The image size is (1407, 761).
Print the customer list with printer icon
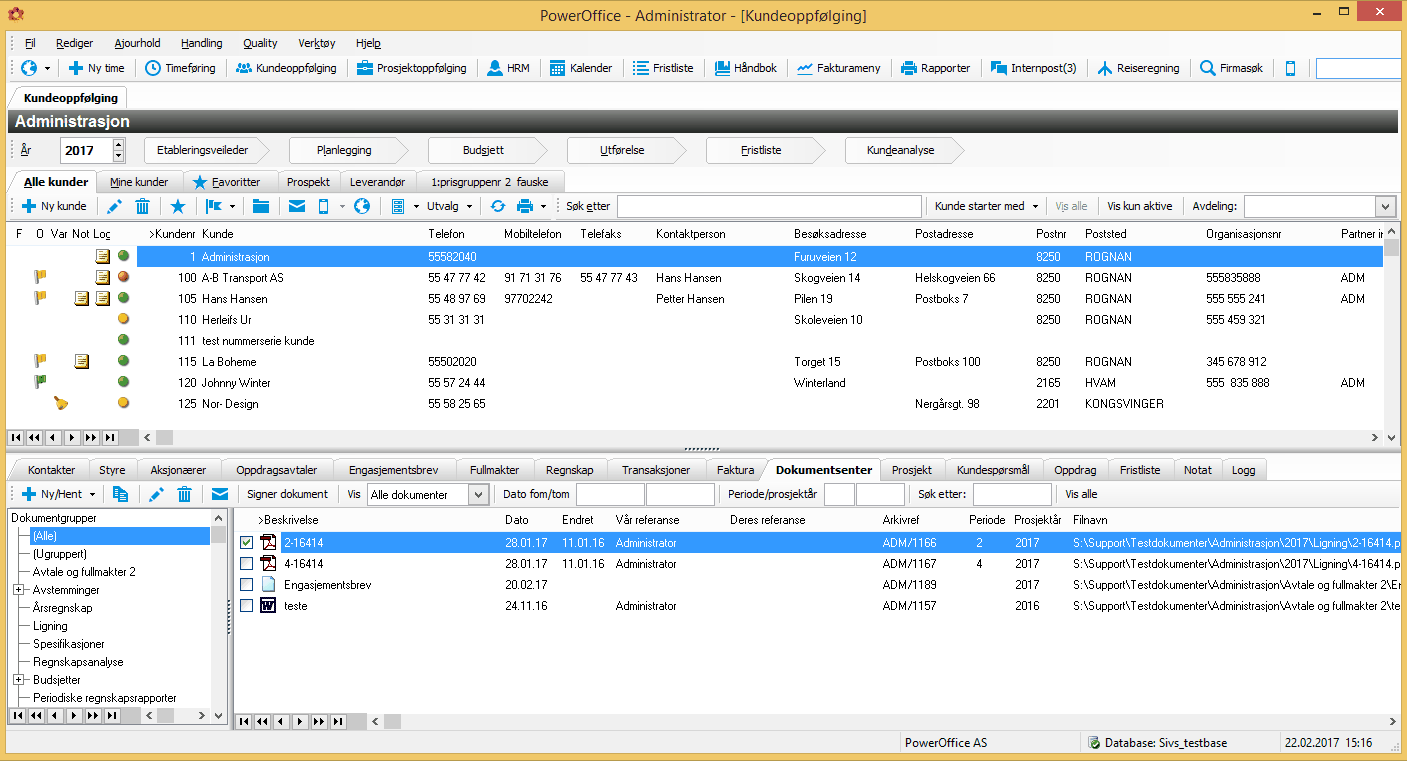click(x=525, y=206)
